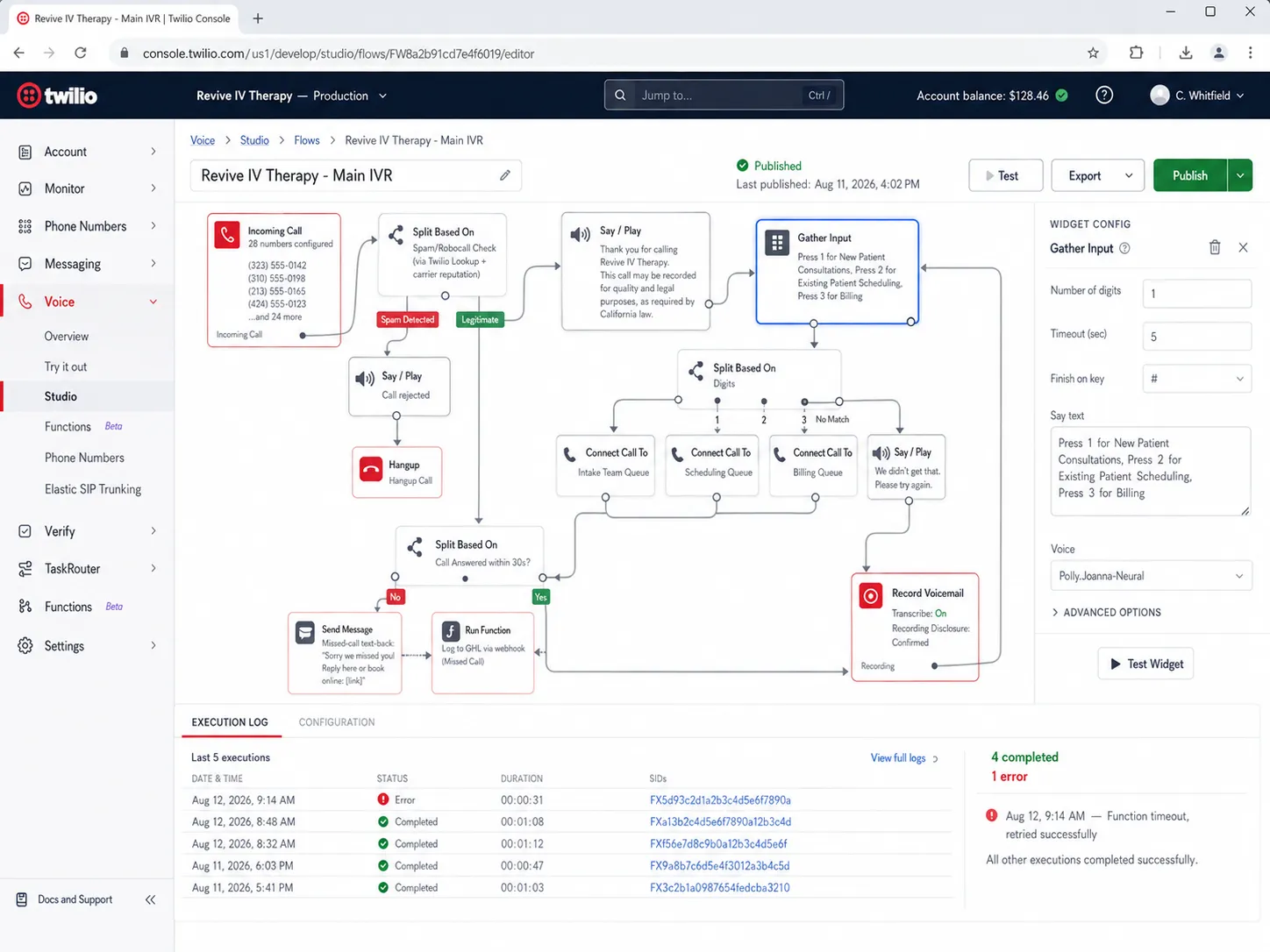This screenshot has width=1270, height=952.
Task: Open the Finish on key dropdown
Action: [1197, 379]
